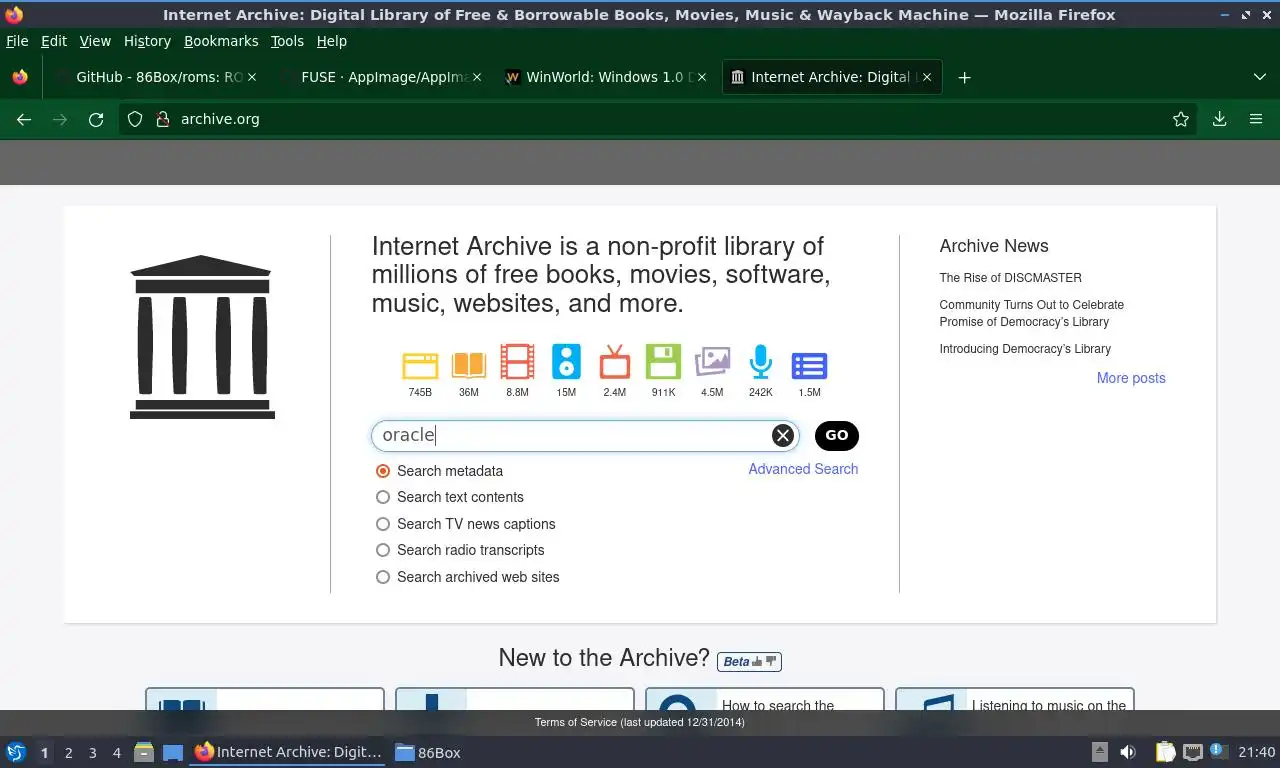Open the Tools menu
Image resolution: width=1280 pixels, height=768 pixels.
tap(287, 41)
